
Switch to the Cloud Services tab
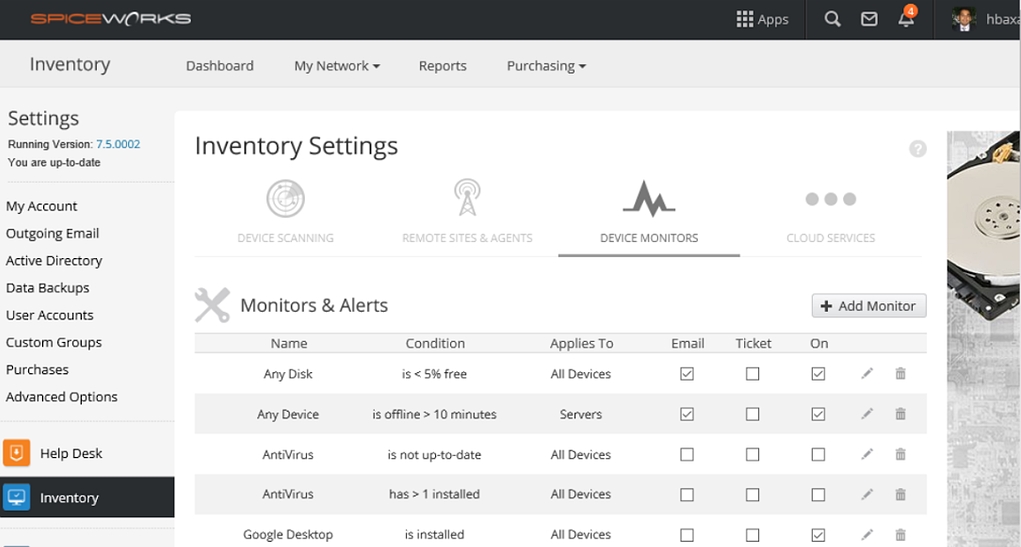click(830, 212)
